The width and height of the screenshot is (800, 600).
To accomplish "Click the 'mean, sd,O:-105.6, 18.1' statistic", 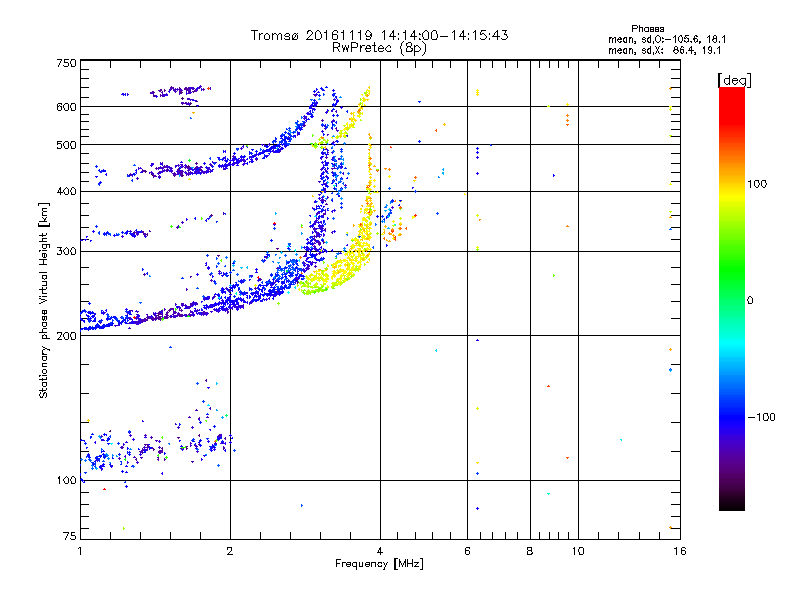I will [x=667, y=39].
